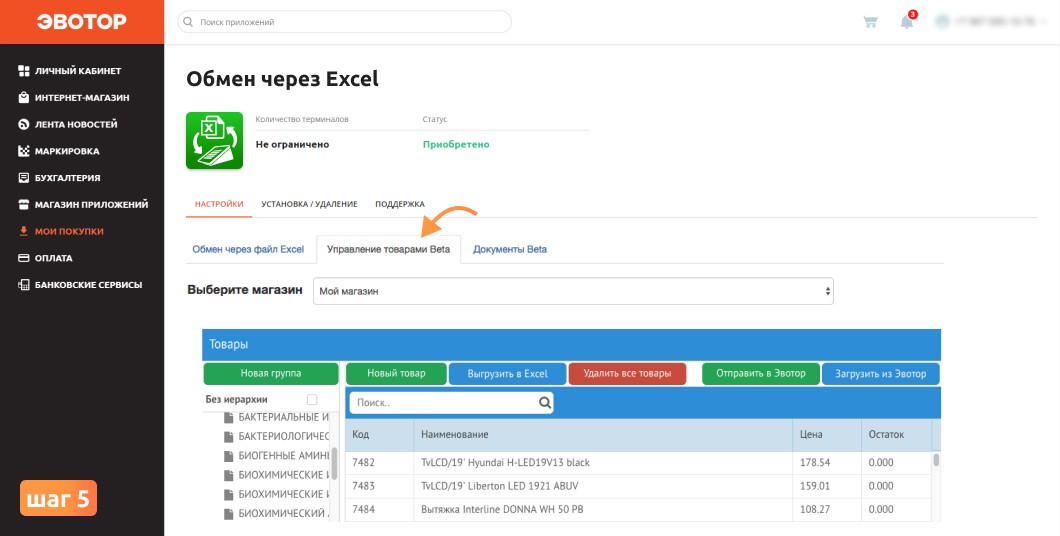Click the Новый товар button
The height and width of the screenshot is (536, 1060).
coord(396,374)
